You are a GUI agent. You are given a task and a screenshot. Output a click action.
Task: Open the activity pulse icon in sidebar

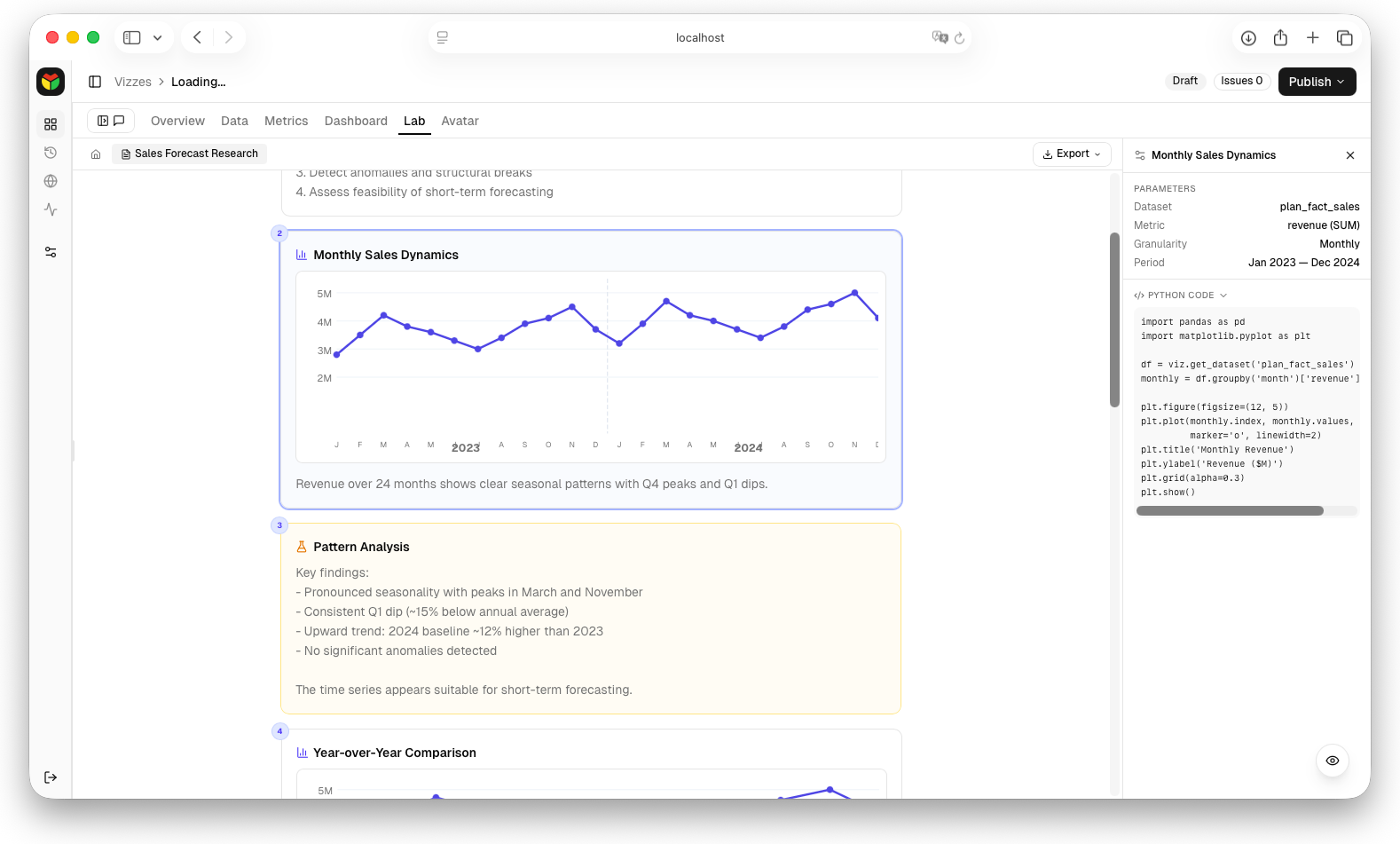pos(51,209)
